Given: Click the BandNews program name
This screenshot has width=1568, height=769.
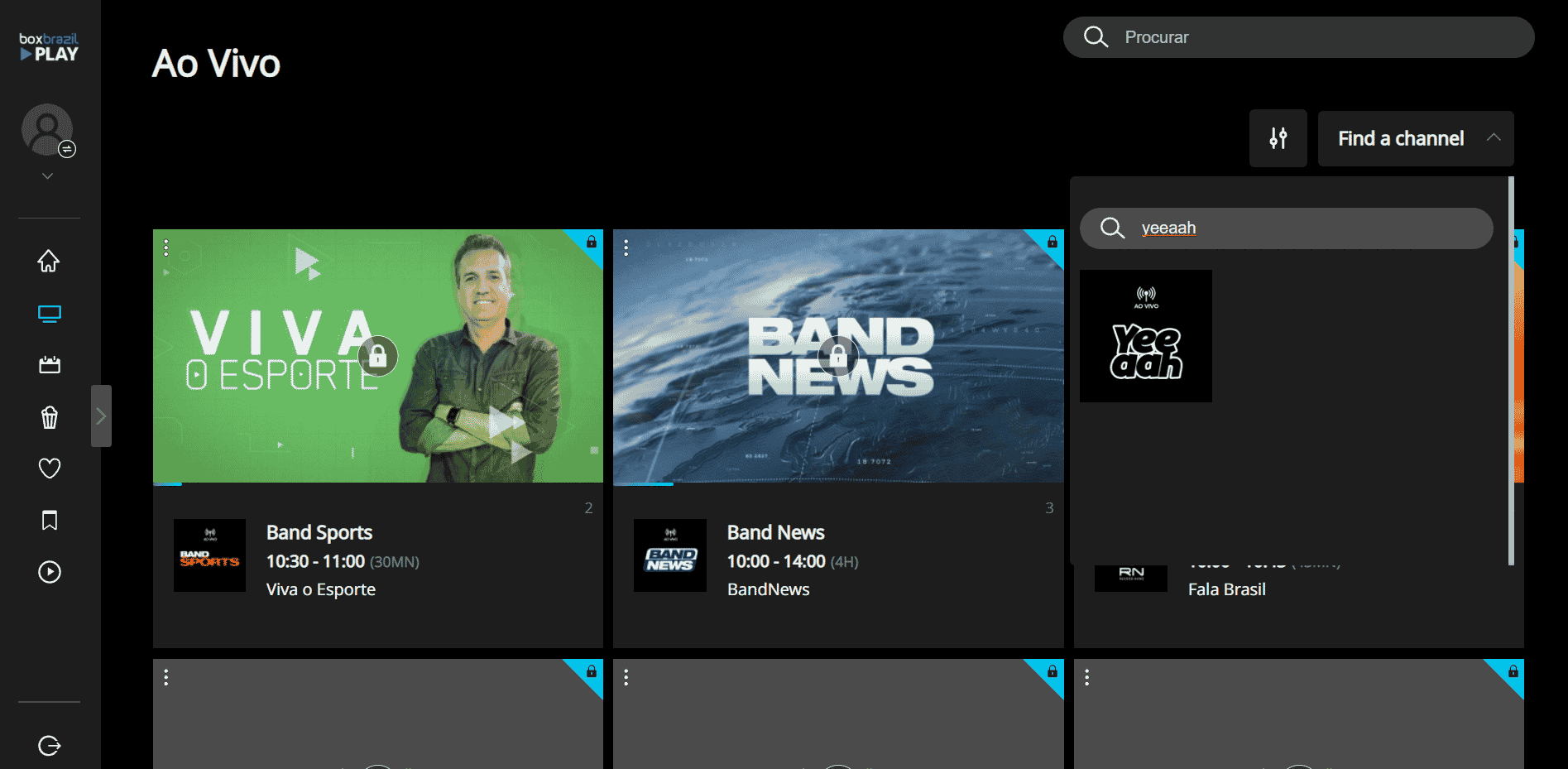Looking at the screenshot, I should [768, 589].
